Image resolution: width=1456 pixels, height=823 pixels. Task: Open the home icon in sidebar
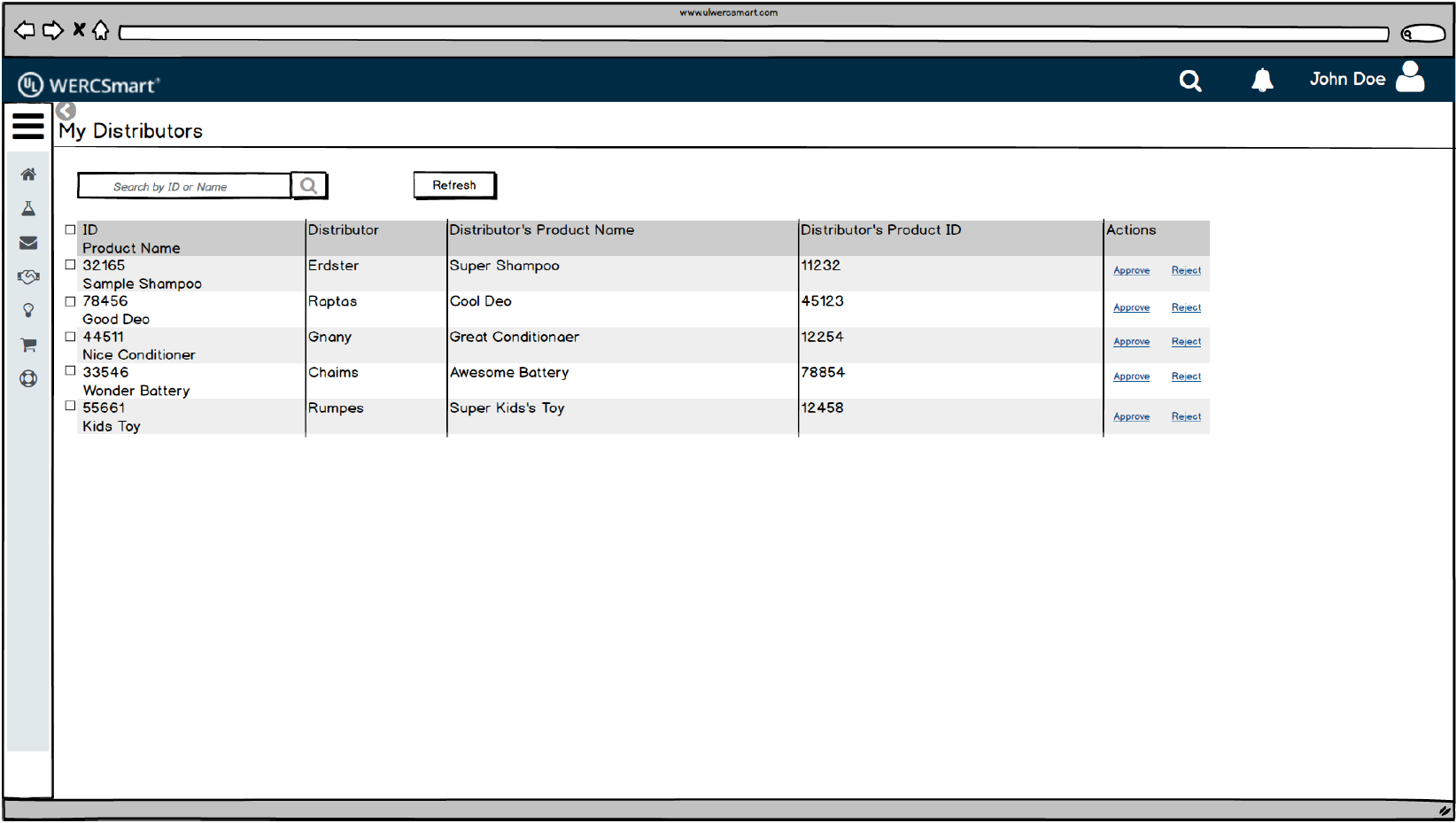(28, 175)
